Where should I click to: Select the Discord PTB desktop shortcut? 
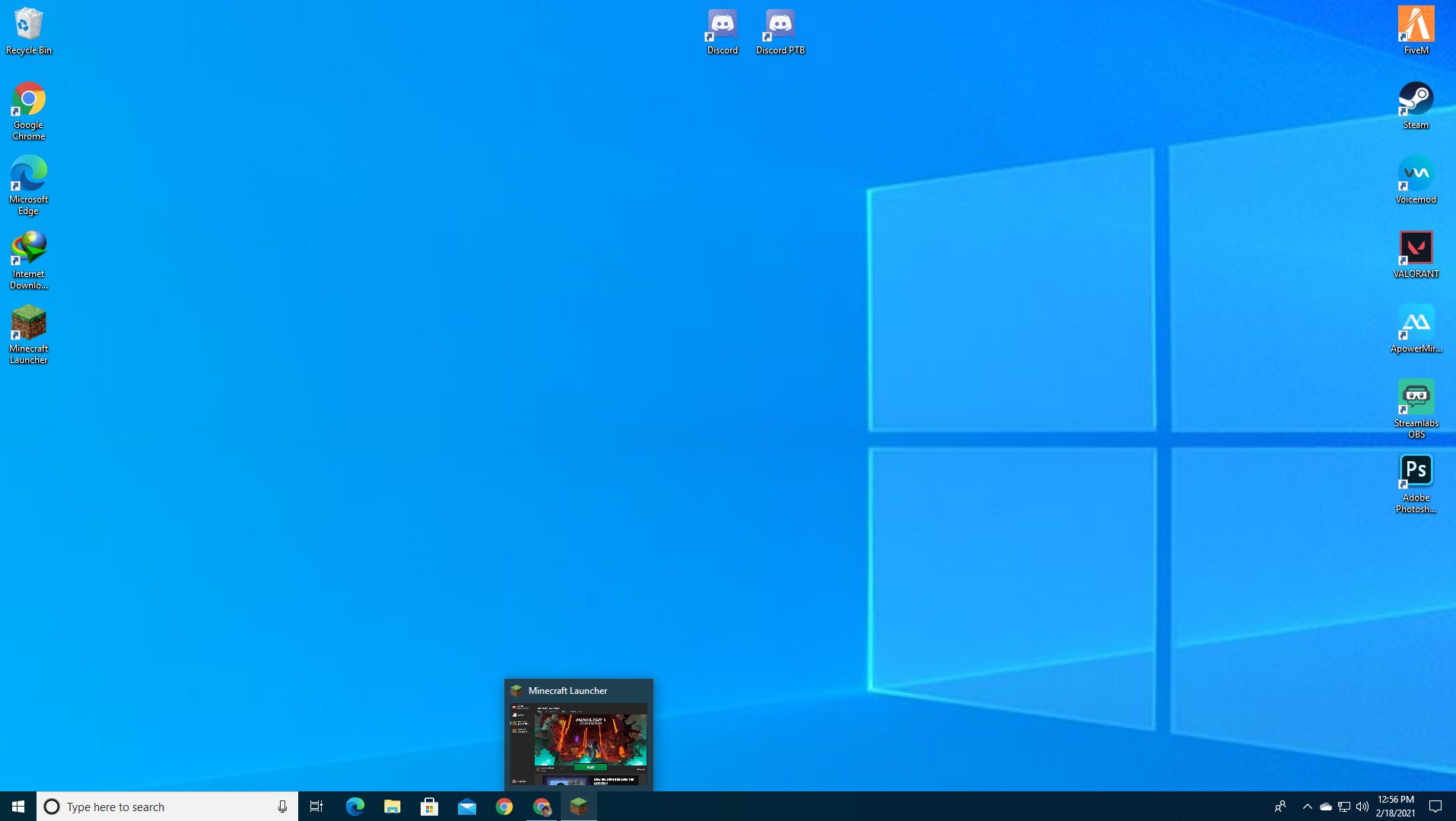(780, 30)
